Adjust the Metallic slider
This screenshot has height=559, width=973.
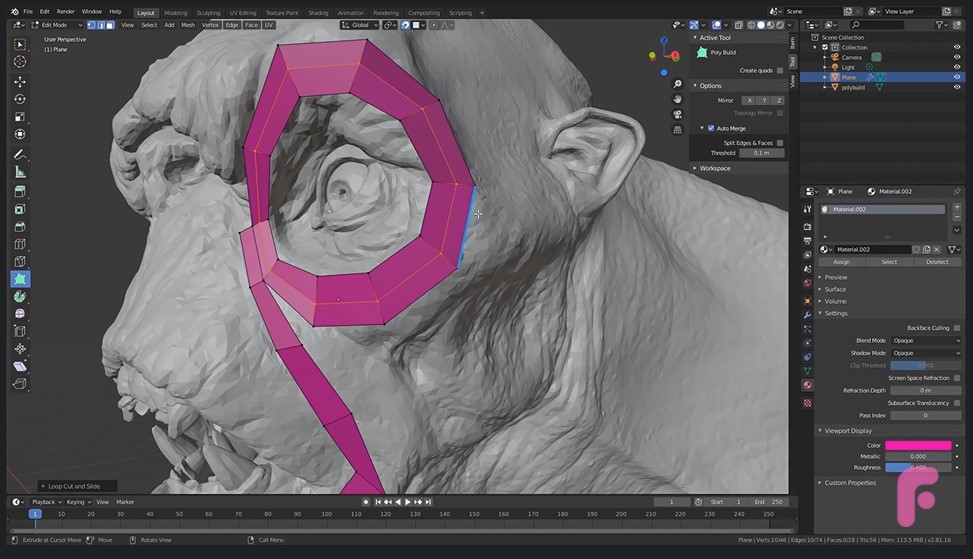[x=918, y=457]
